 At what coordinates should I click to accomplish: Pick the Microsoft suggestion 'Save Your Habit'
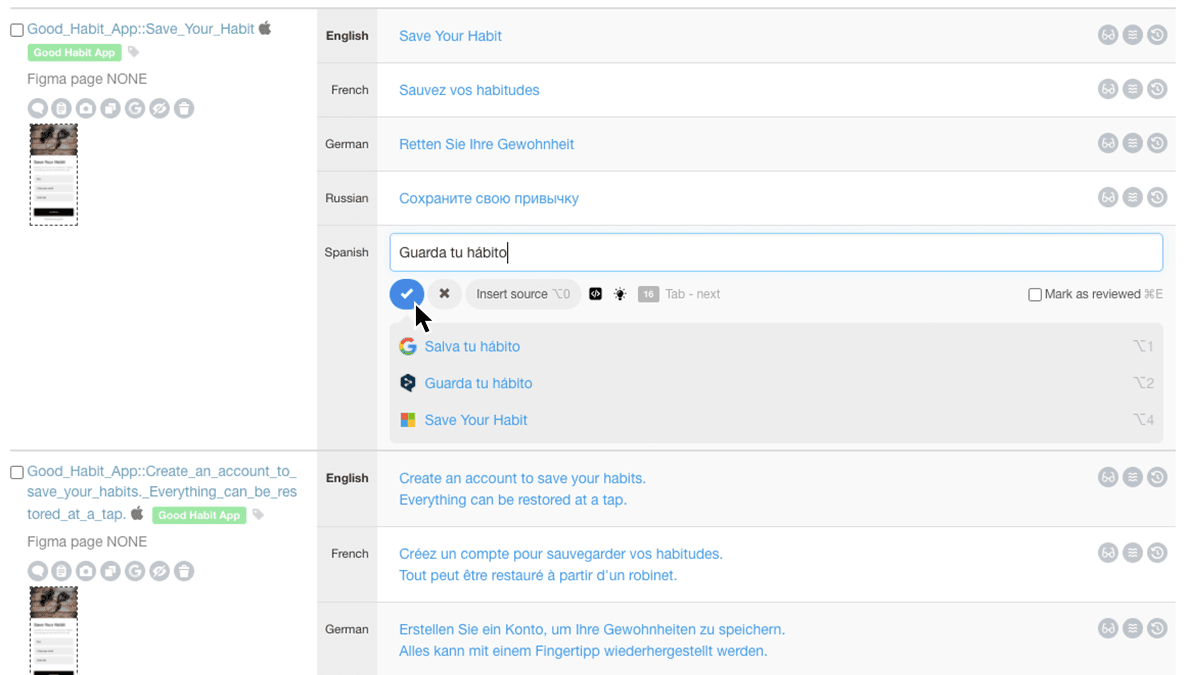point(475,420)
